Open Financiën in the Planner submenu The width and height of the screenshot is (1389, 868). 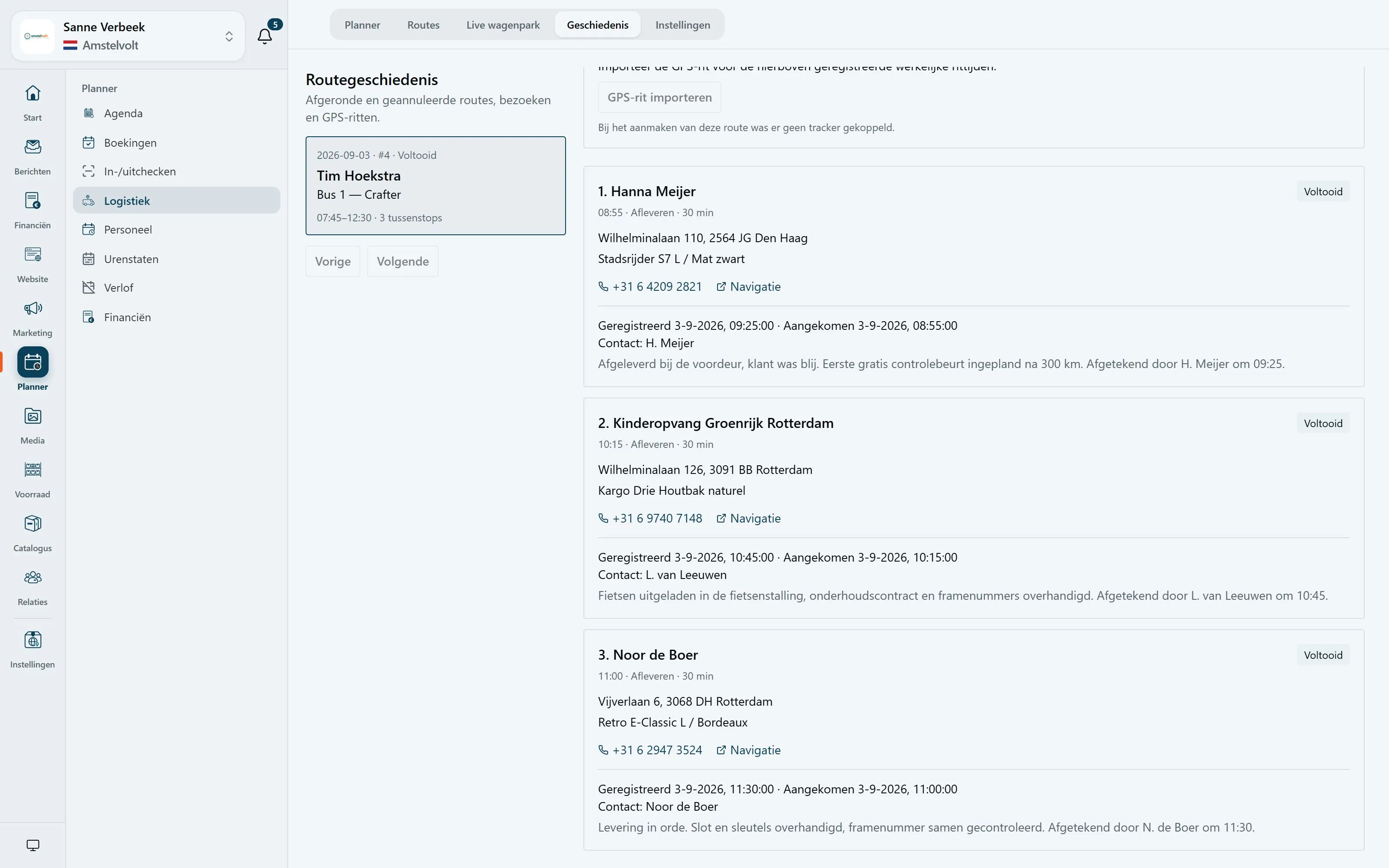(176, 317)
